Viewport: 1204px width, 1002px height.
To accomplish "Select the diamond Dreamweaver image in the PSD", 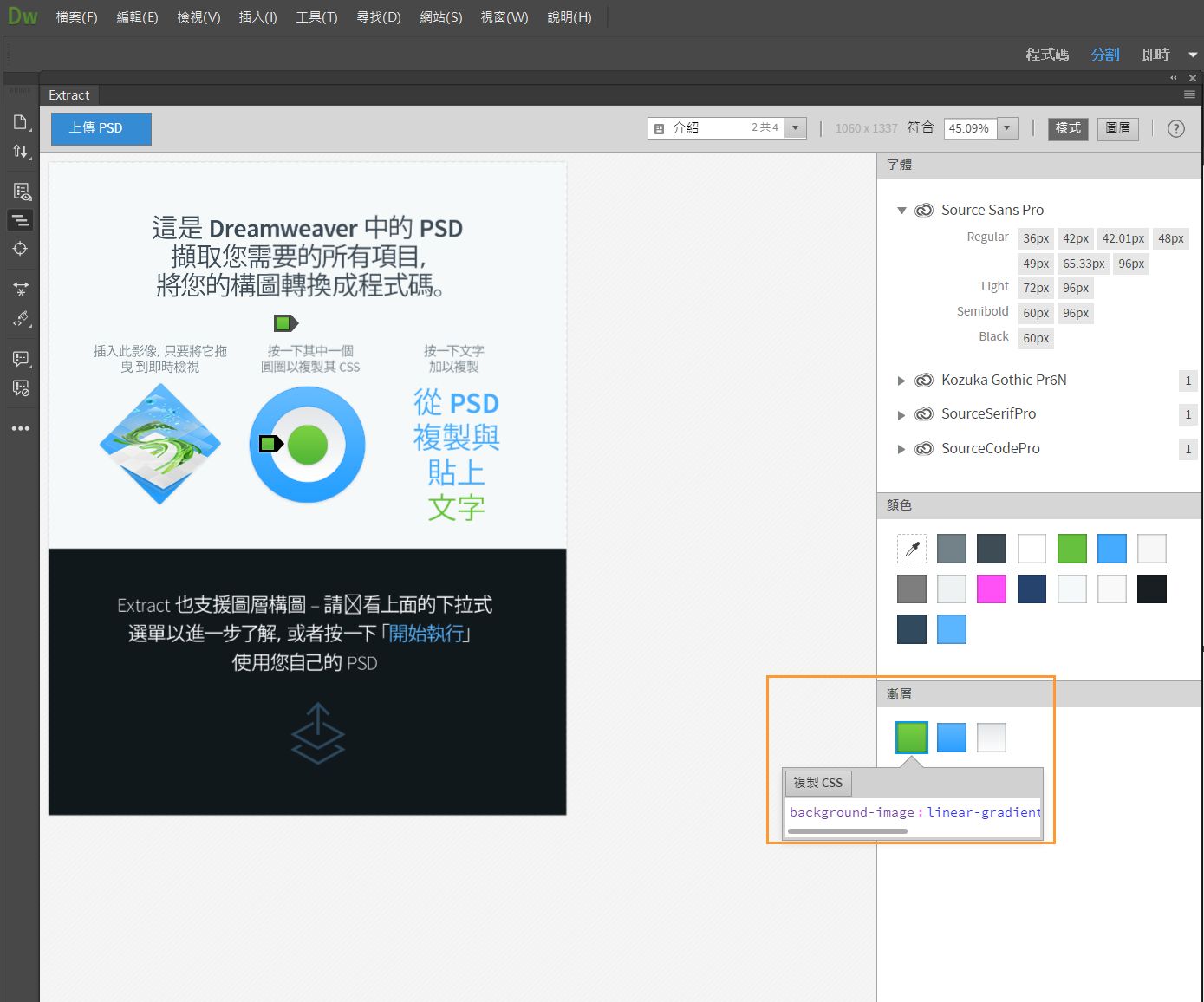I will pyautogui.click(x=160, y=444).
